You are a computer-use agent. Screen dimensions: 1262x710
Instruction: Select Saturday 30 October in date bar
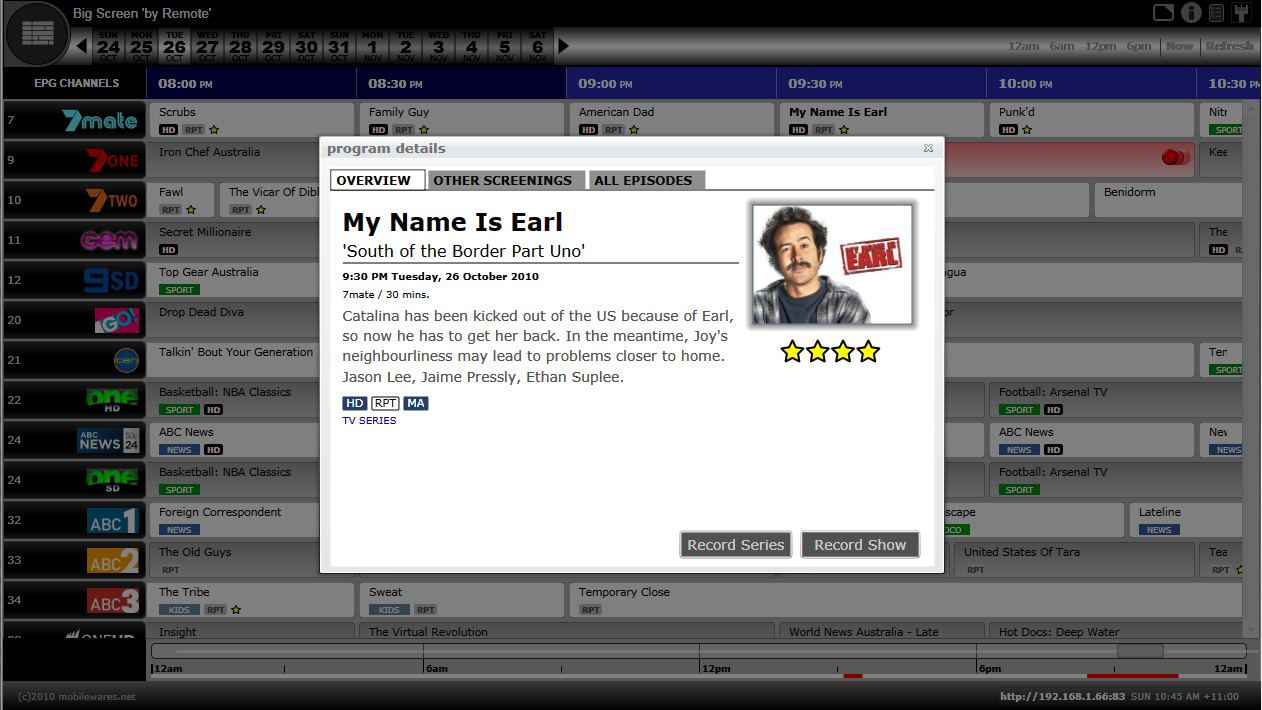click(x=306, y=46)
